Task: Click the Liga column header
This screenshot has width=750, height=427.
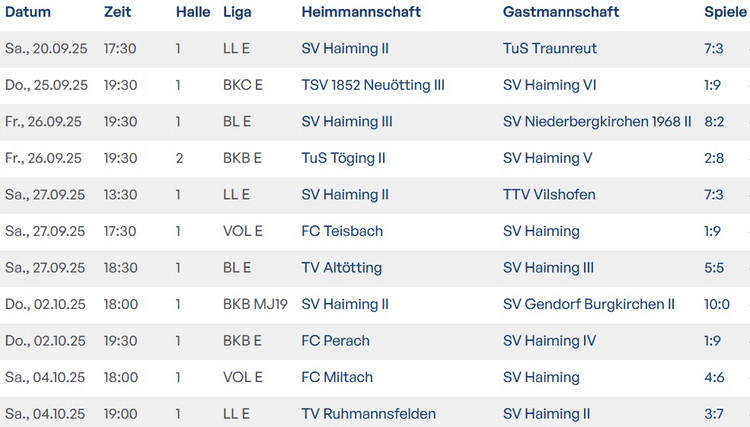Action: (236, 12)
